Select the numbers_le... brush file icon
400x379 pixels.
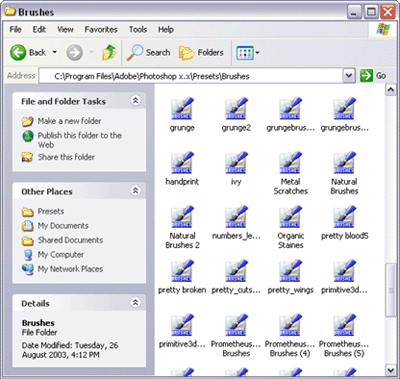[x=236, y=217]
